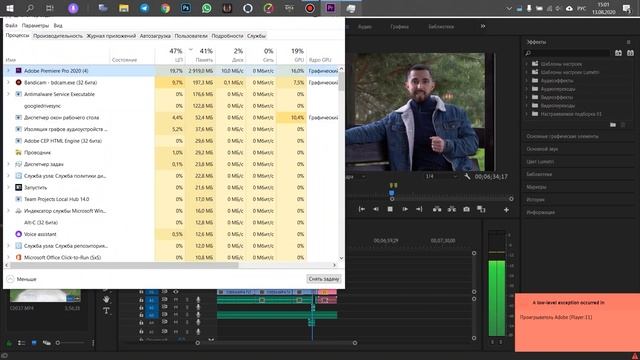Click the Снять задачу button
The height and width of the screenshot is (360, 640).
pos(324,279)
